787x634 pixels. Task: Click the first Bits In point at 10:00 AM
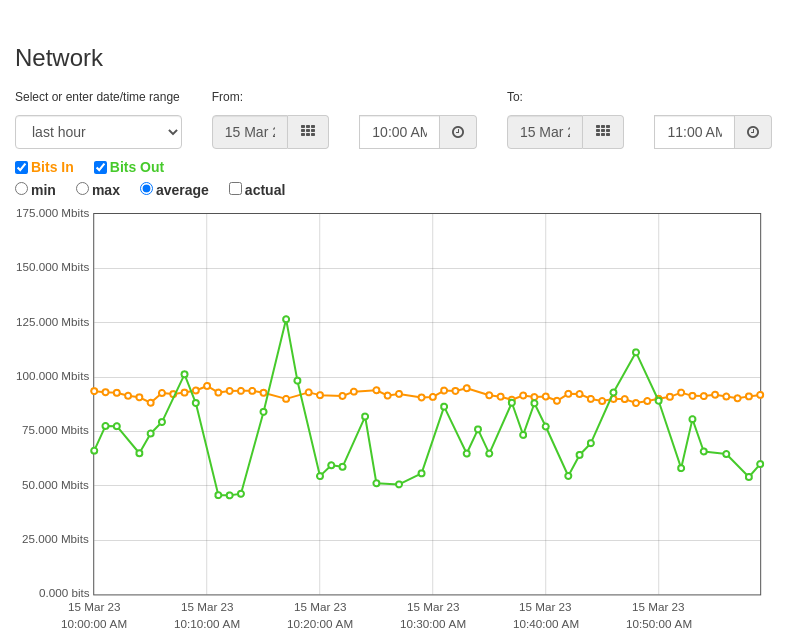click(94, 391)
